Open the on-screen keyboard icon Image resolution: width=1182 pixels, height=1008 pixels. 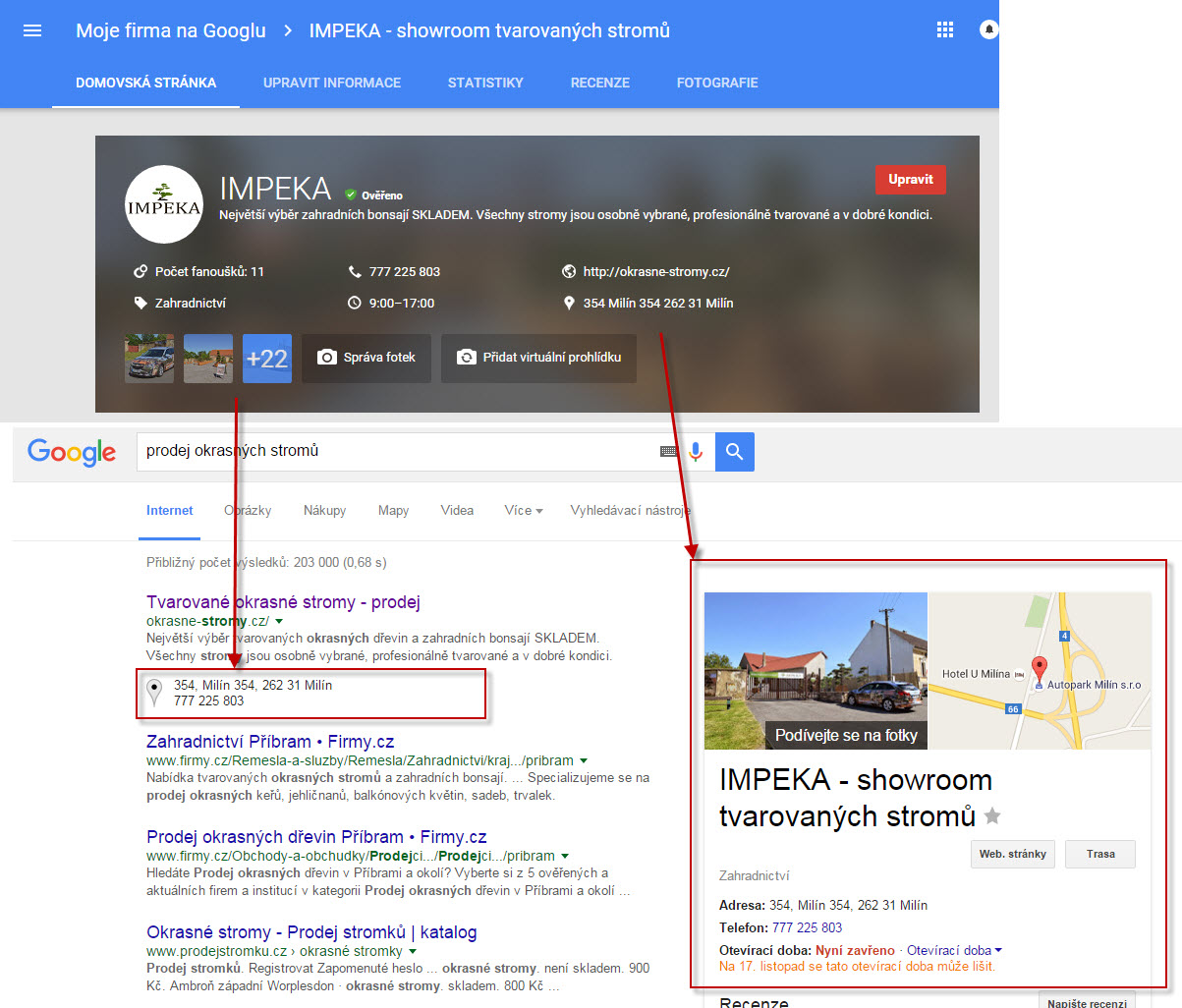[x=669, y=452]
